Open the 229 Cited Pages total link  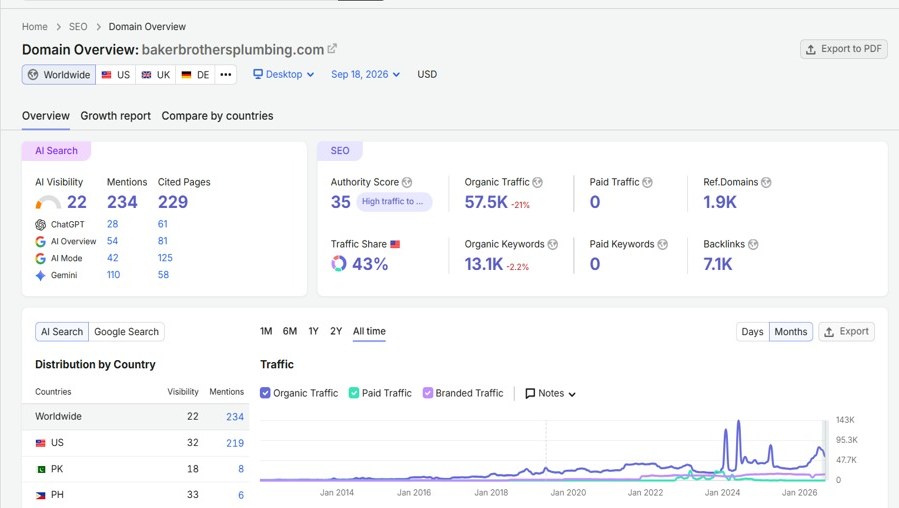(173, 202)
